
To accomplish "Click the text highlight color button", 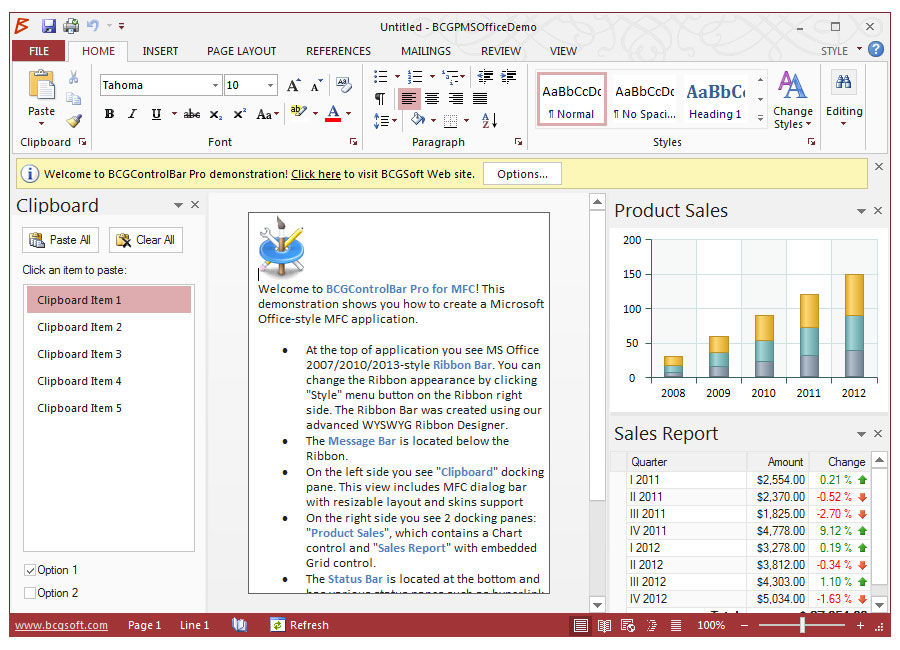I will (x=298, y=113).
